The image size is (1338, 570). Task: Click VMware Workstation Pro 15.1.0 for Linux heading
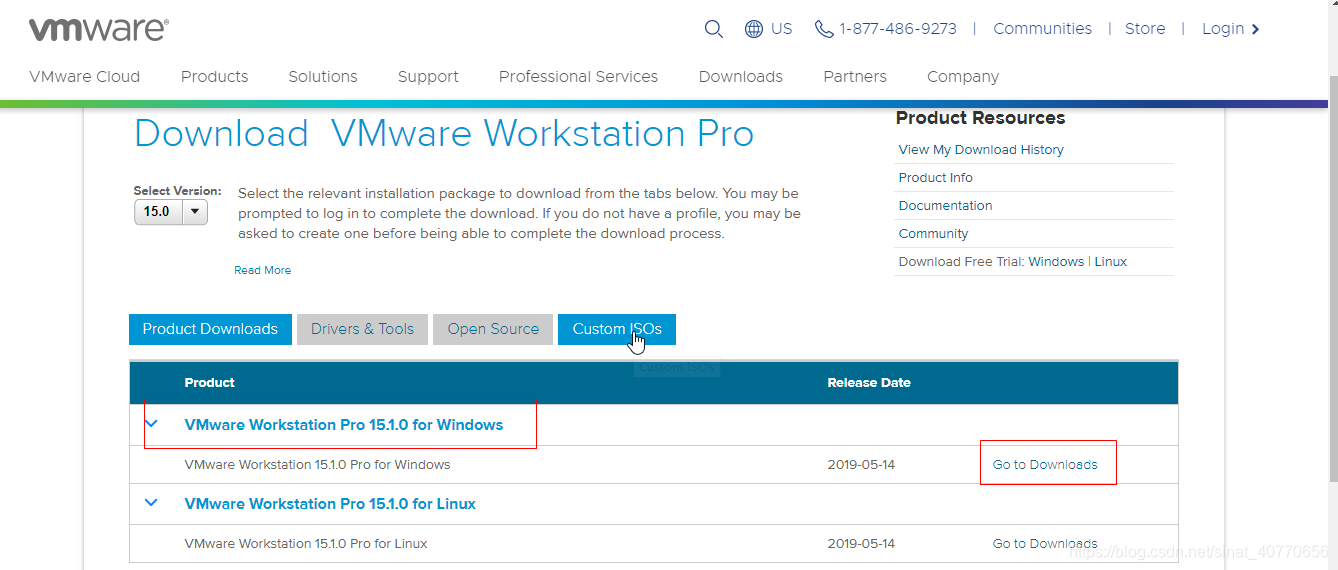[x=330, y=504]
